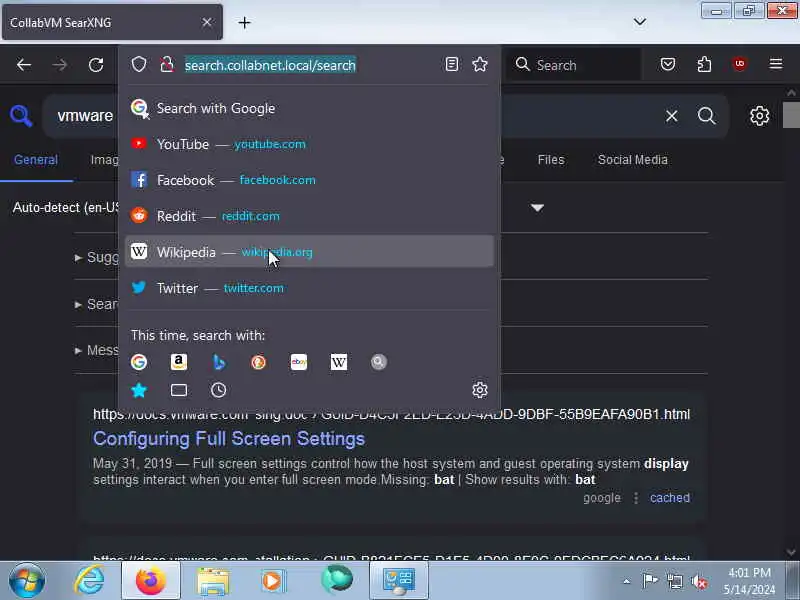Open Facebook suggestion facebook.com

(x=309, y=180)
